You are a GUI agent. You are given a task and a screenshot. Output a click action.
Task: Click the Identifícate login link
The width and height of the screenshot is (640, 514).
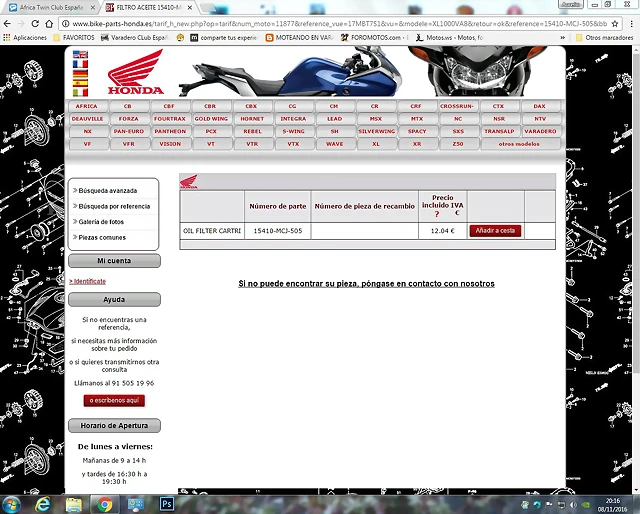(x=87, y=281)
